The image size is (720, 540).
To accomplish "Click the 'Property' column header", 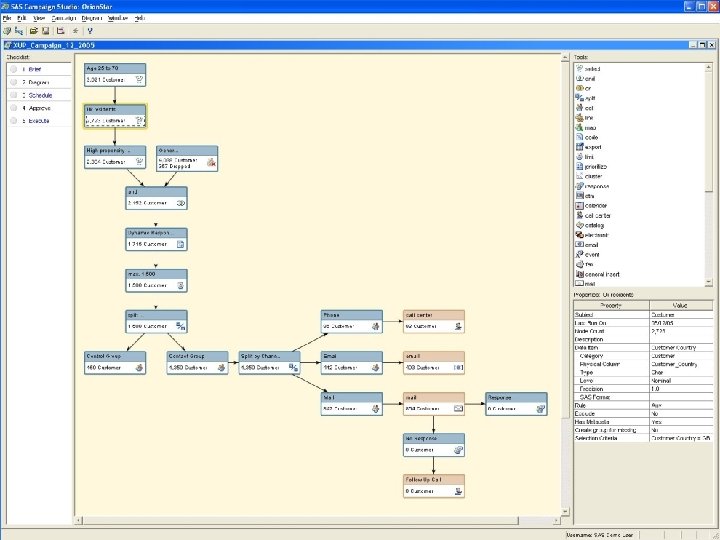I will pos(611,305).
